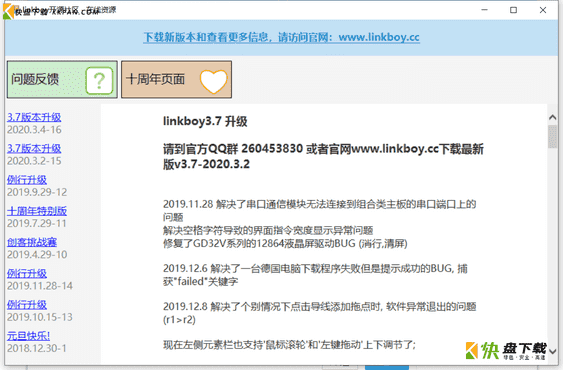Open the 元旦快乐! link
Screen dimensions: 563x370
pyautogui.click(x=28, y=336)
